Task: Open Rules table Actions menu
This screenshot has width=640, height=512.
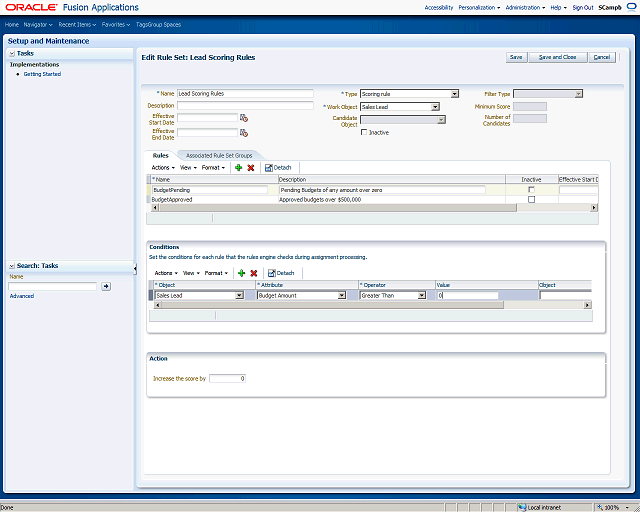Action: 163,167
